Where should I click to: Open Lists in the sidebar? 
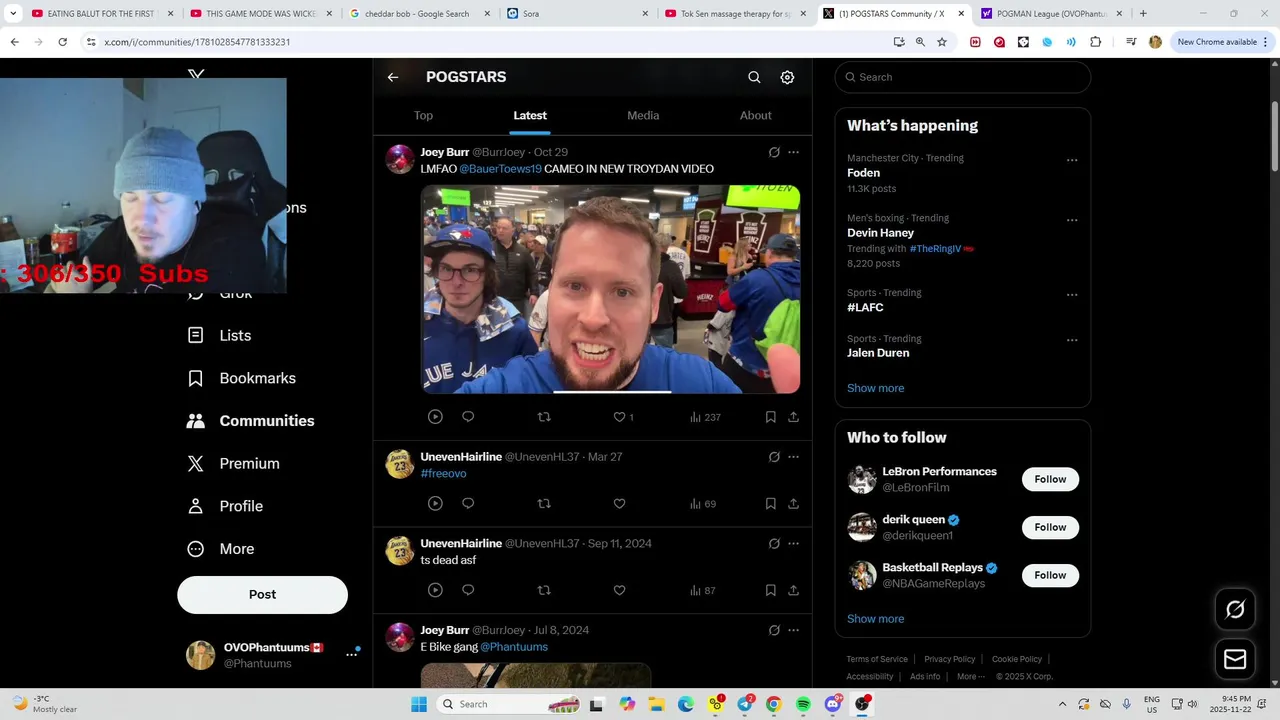(x=219, y=336)
